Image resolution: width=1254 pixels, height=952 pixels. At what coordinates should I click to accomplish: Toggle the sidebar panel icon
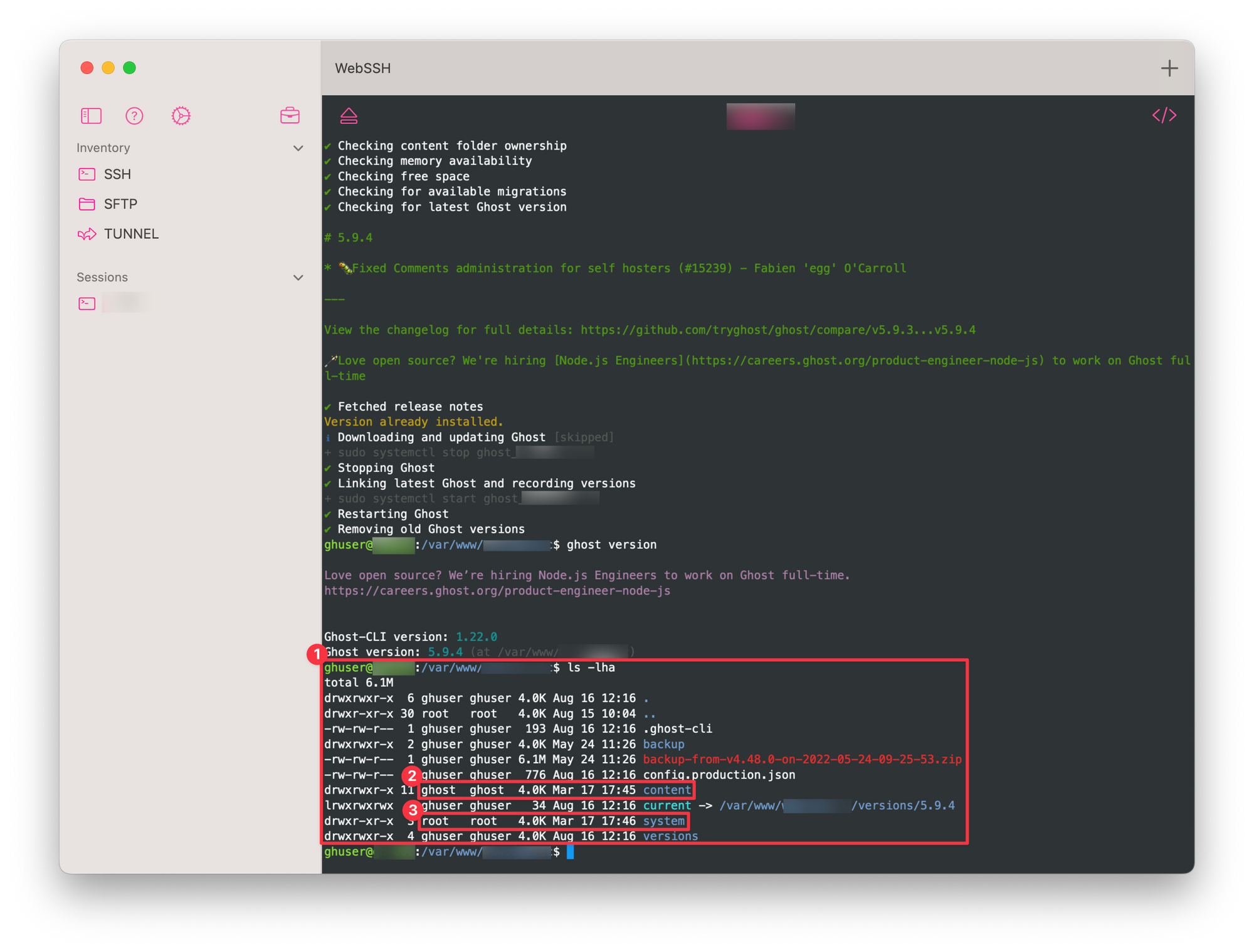pyautogui.click(x=91, y=116)
